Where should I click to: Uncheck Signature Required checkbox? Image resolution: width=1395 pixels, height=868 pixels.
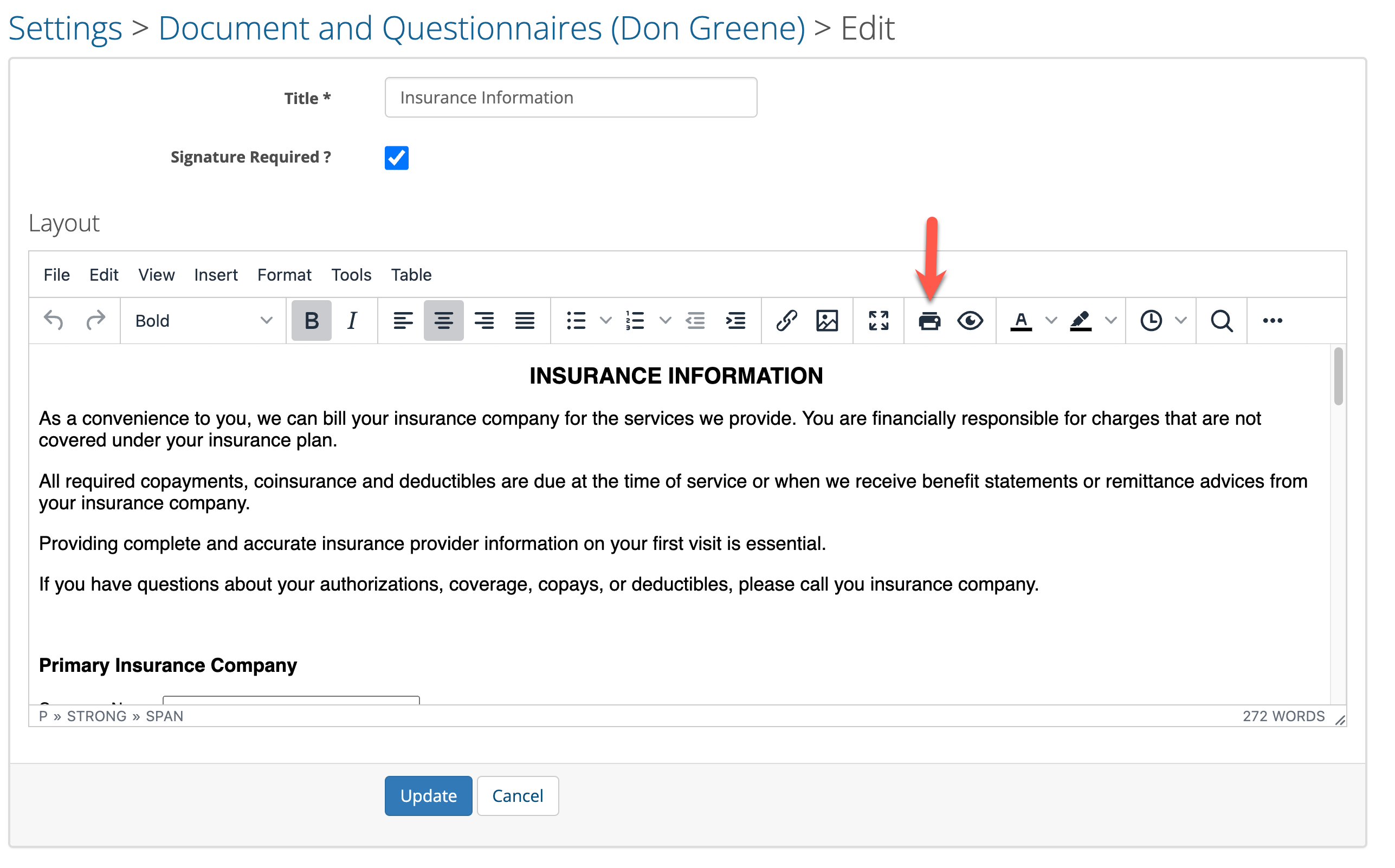pos(396,158)
